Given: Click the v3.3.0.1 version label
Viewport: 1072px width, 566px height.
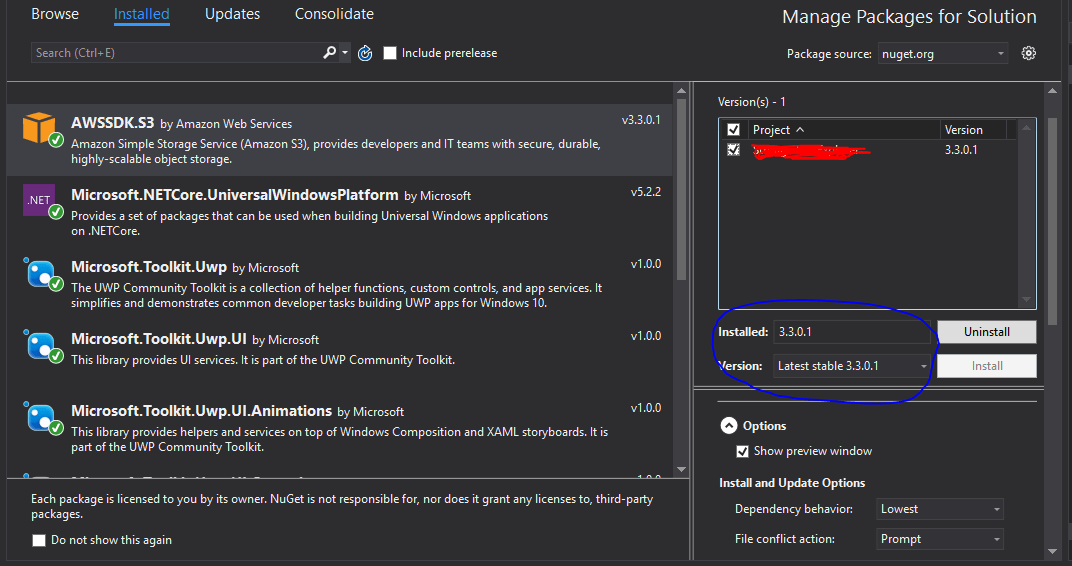Looking at the screenshot, I should pos(641,120).
